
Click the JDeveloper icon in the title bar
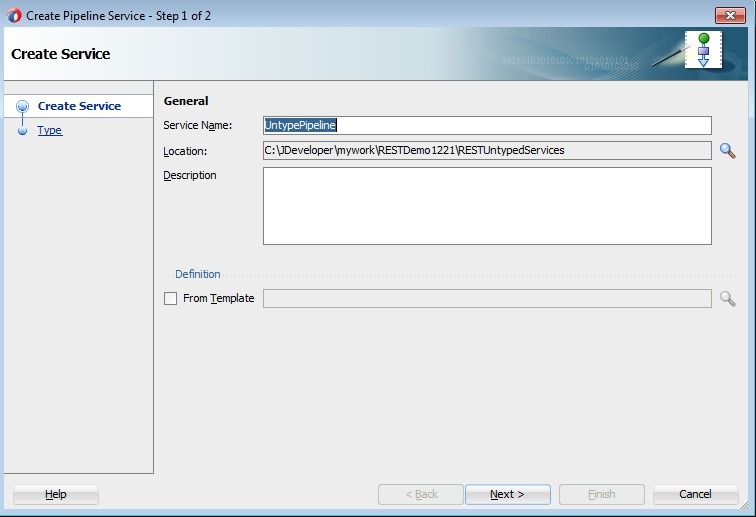pyautogui.click(x=14, y=15)
